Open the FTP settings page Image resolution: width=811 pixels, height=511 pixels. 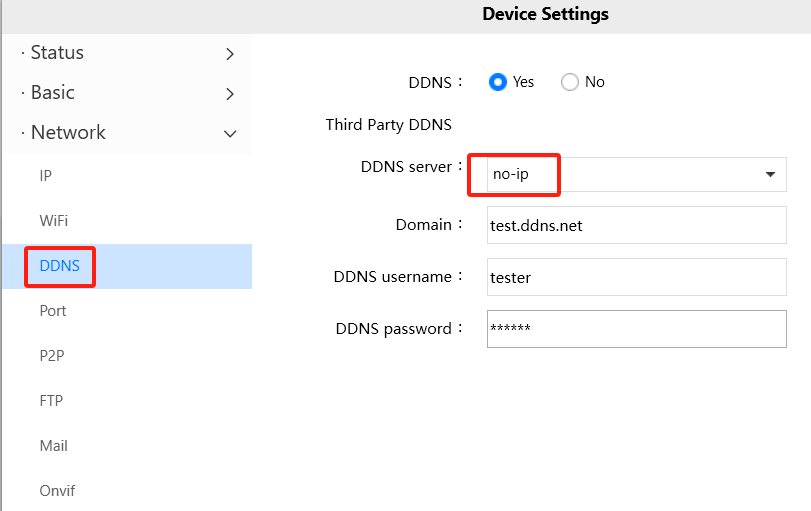(51, 401)
